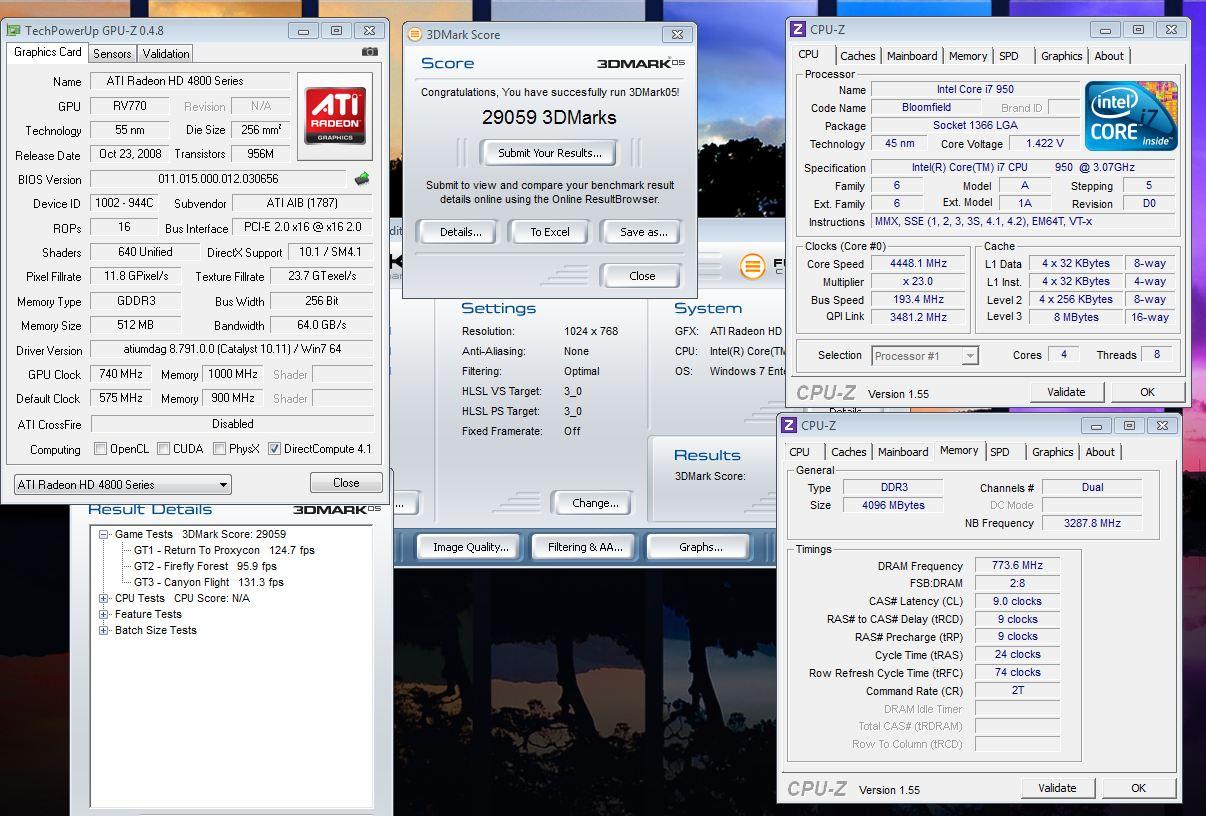Toggle the CUDA checkbox

tap(163, 449)
